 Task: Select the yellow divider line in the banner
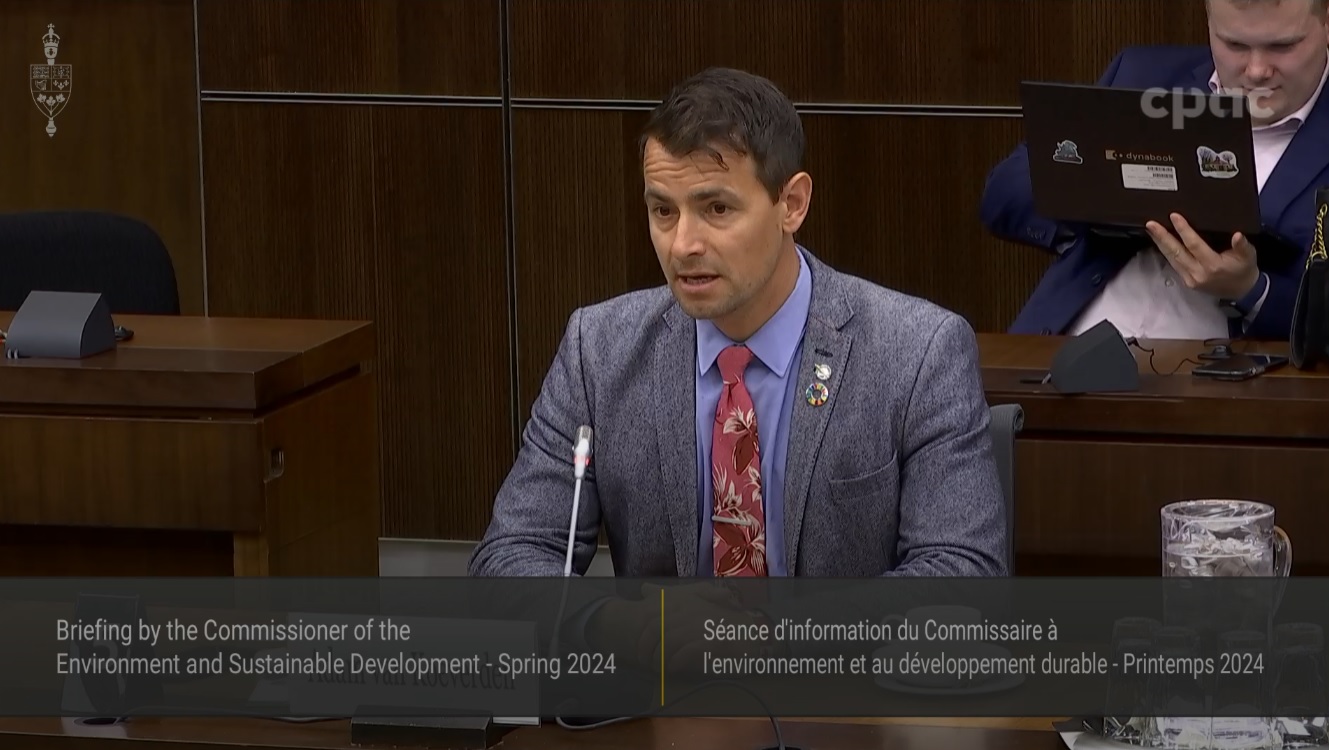661,645
